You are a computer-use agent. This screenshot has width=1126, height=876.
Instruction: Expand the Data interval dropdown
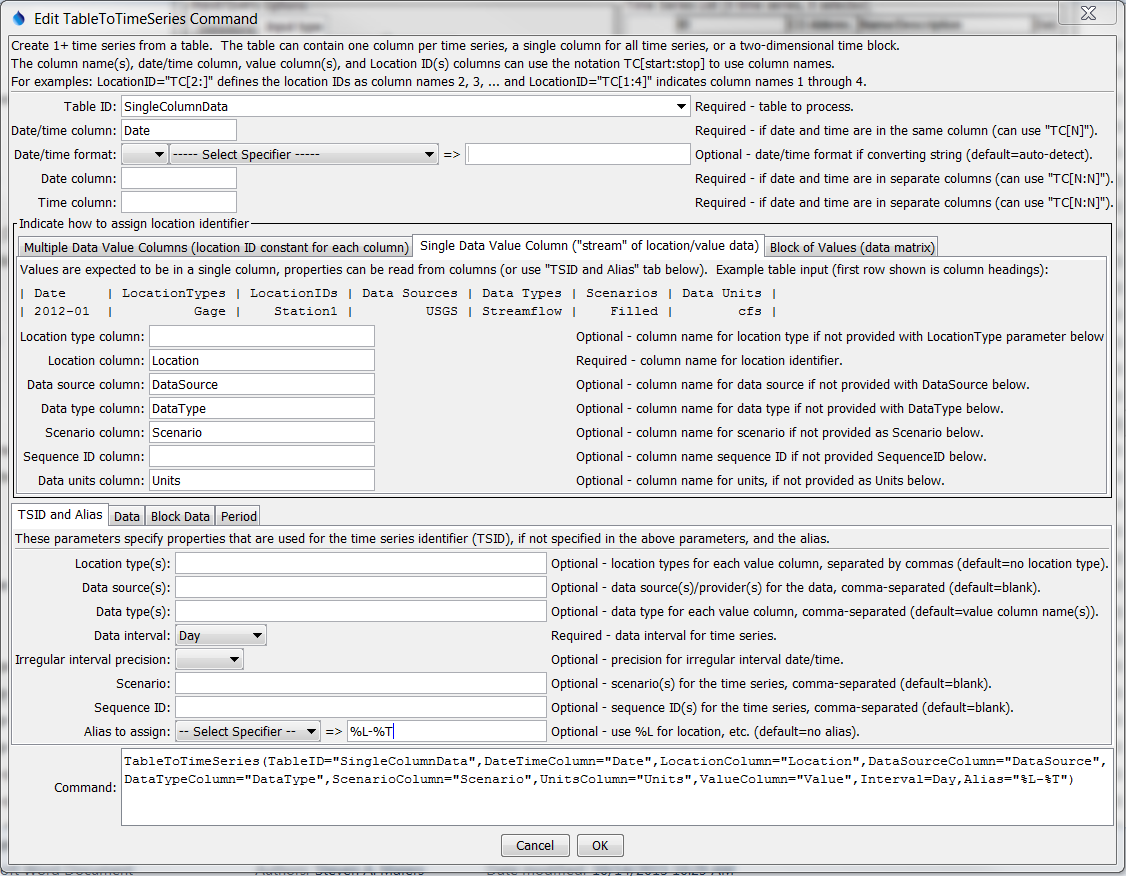[220, 635]
